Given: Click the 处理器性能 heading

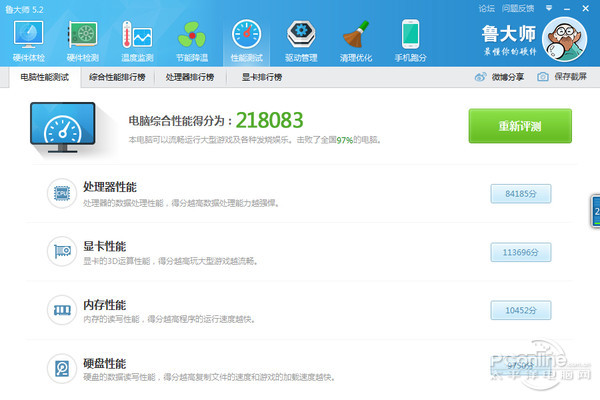Looking at the screenshot, I should click(x=110, y=187).
